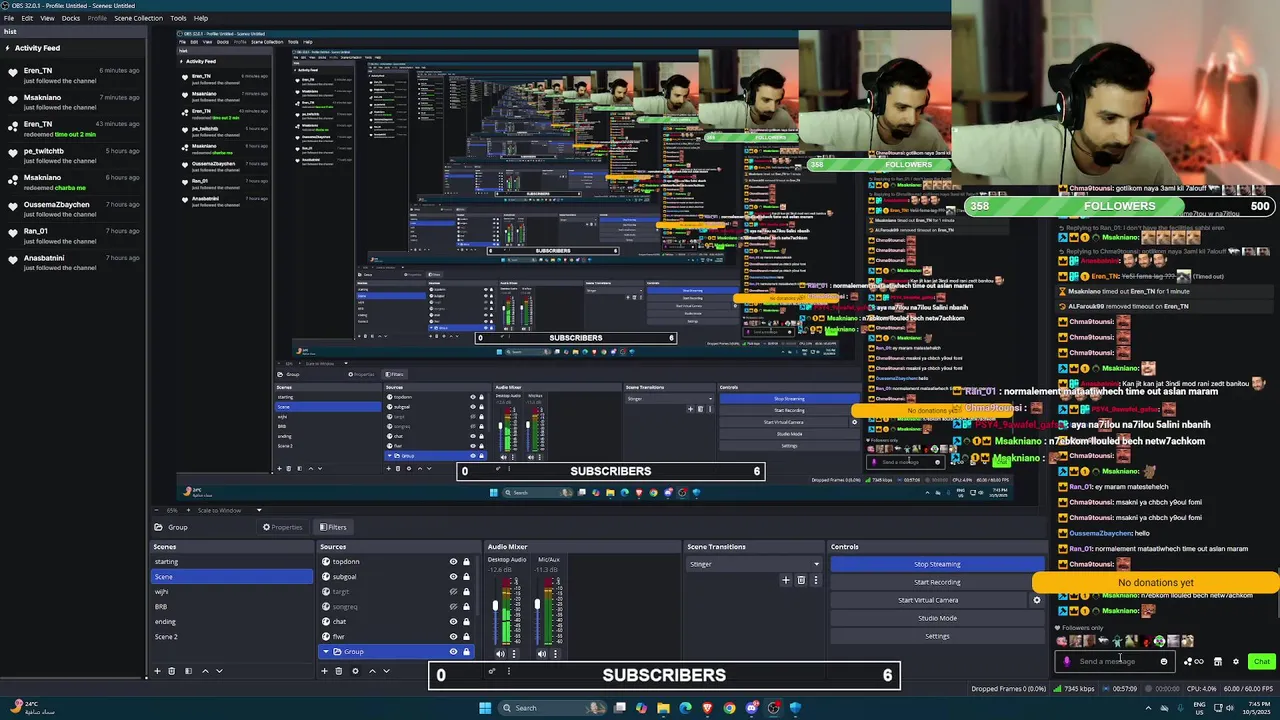Open emoji picker in chat message box
Screen dimensions: 1280x720
pyautogui.click(x=1163, y=661)
